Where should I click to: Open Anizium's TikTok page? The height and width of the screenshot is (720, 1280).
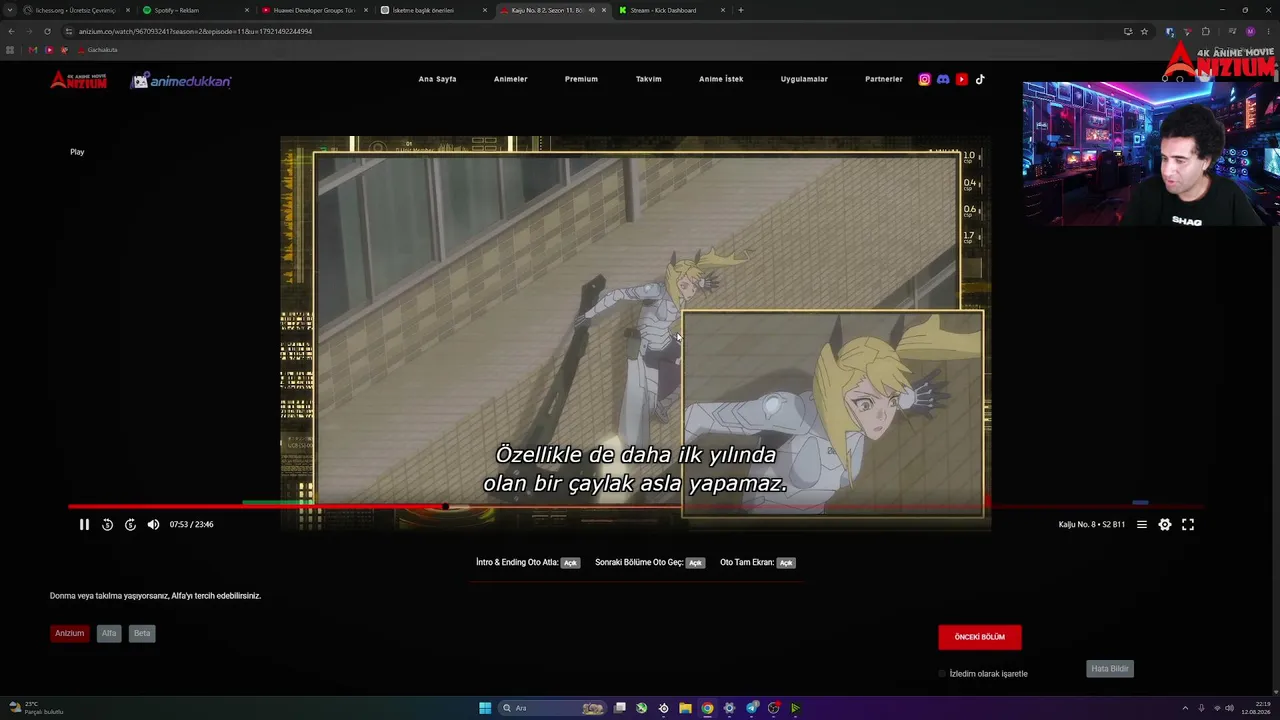click(x=980, y=79)
